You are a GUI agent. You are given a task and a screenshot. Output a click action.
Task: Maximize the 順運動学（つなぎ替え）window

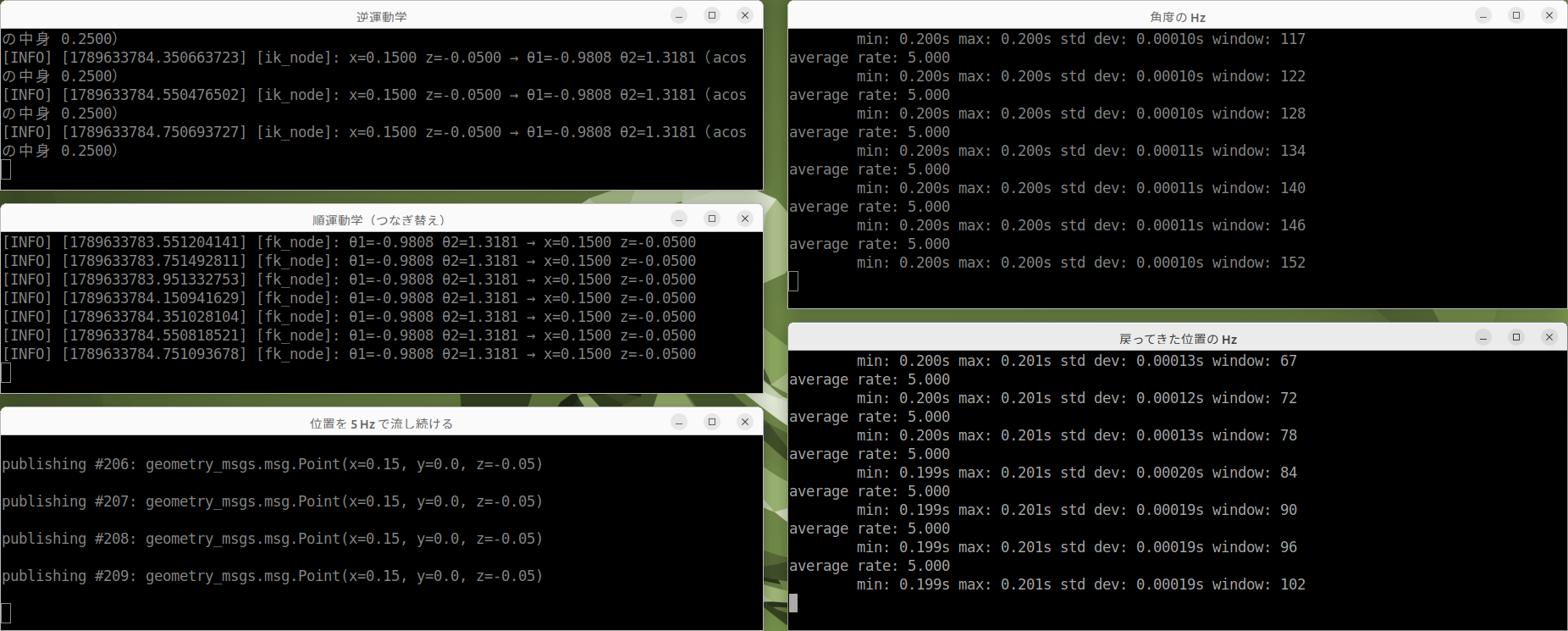[x=712, y=219]
